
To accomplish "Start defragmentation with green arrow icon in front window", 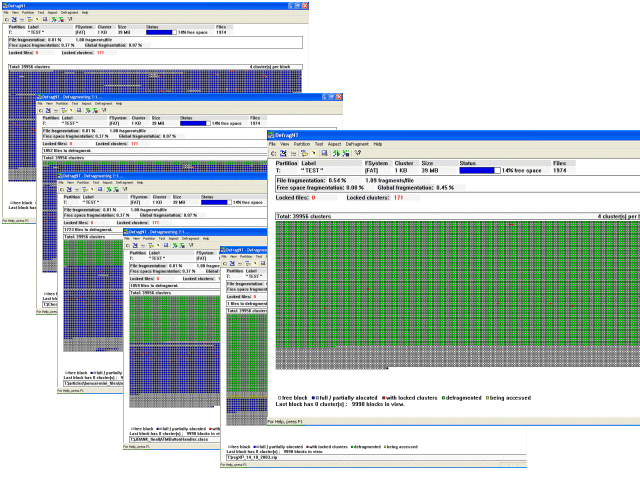I will coord(336,153).
